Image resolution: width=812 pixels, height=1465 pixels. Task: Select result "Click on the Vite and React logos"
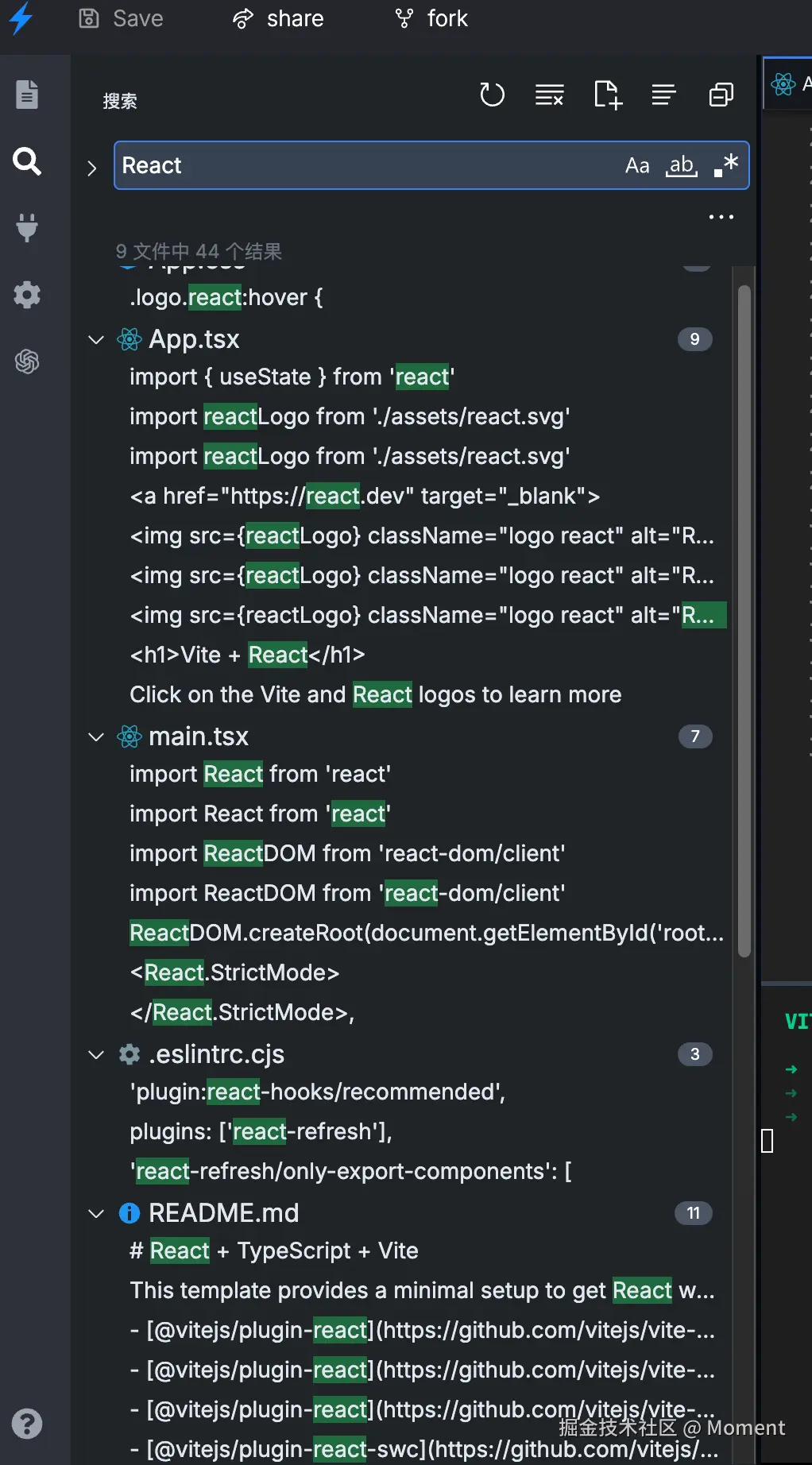[376, 694]
